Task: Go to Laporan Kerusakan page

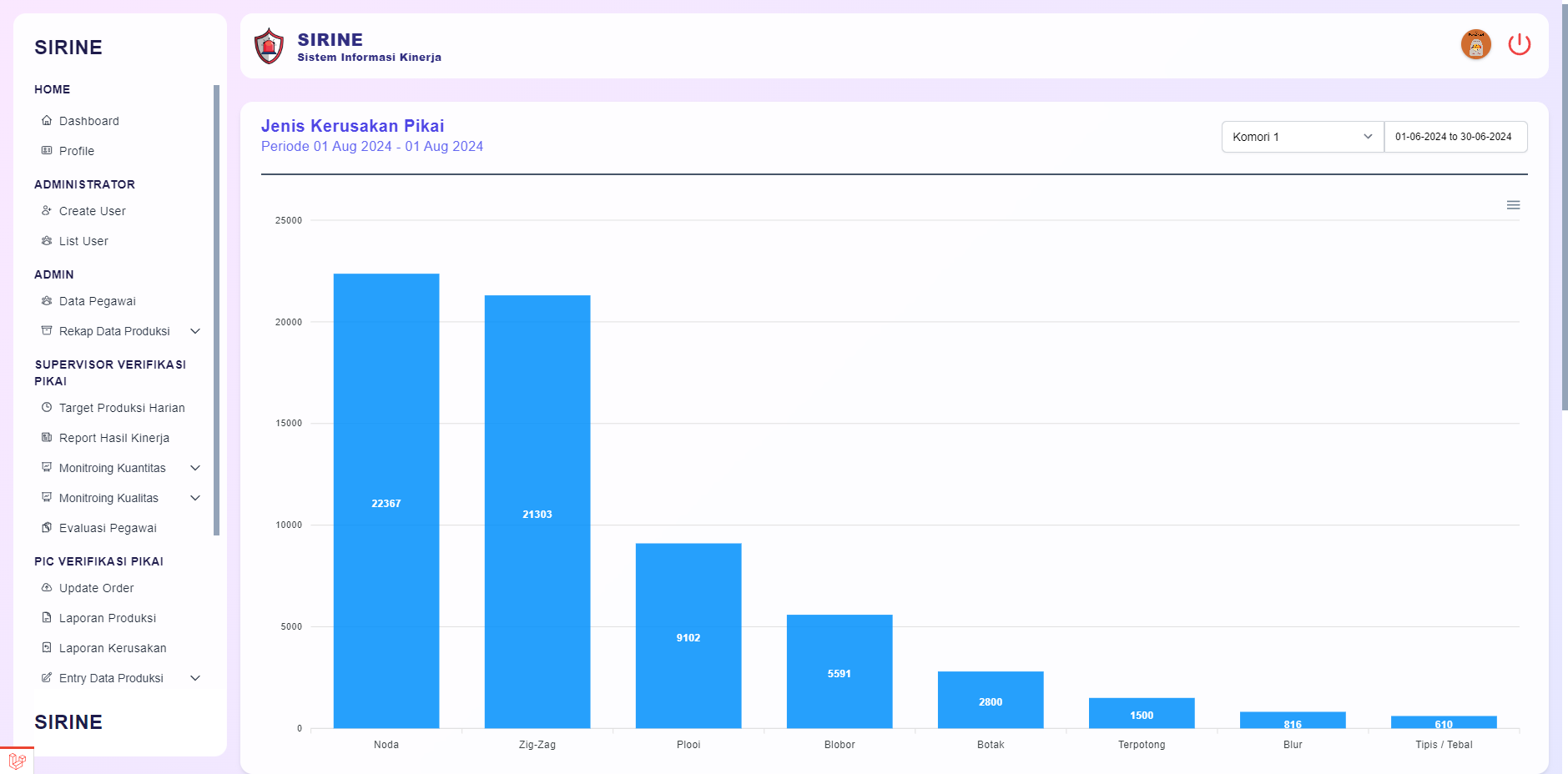Action: [x=113, y=648]
